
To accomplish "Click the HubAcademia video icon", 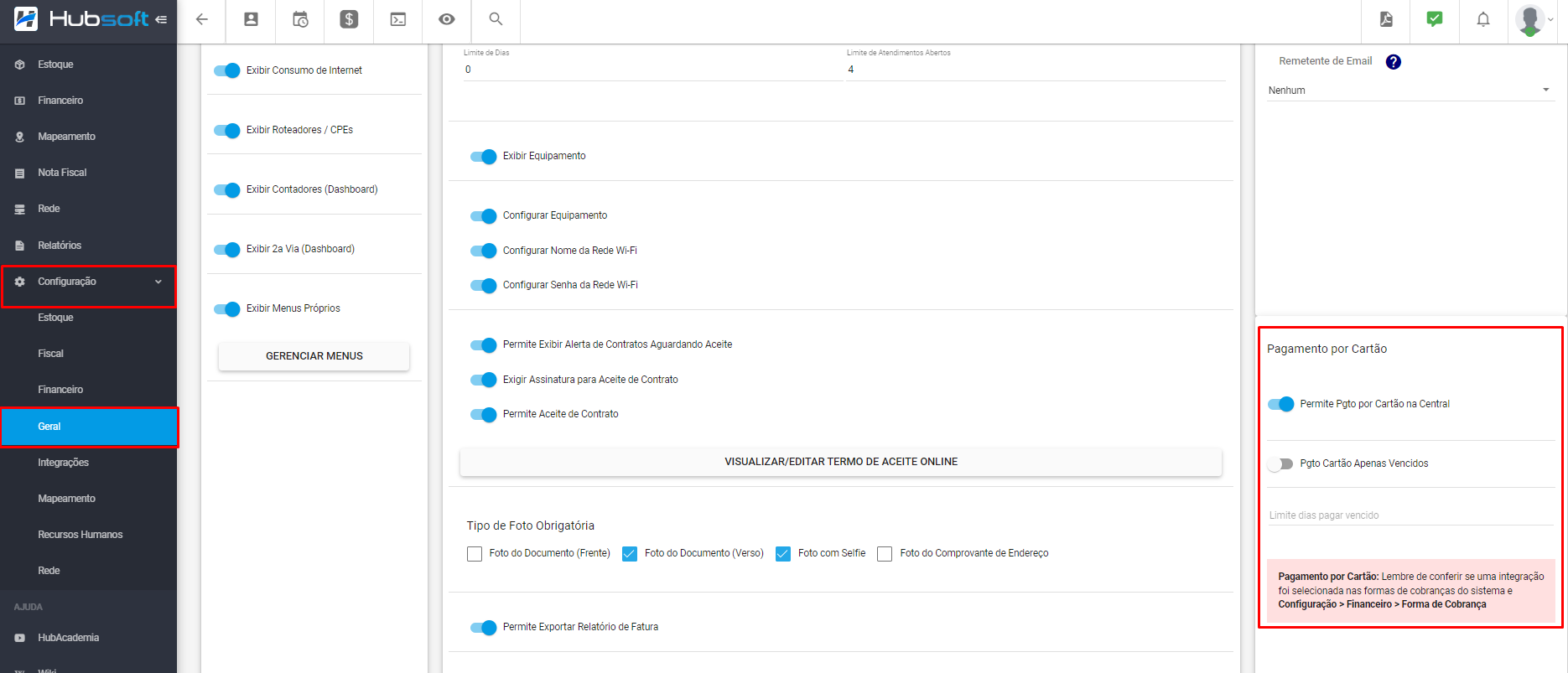I will coord(19,638).
